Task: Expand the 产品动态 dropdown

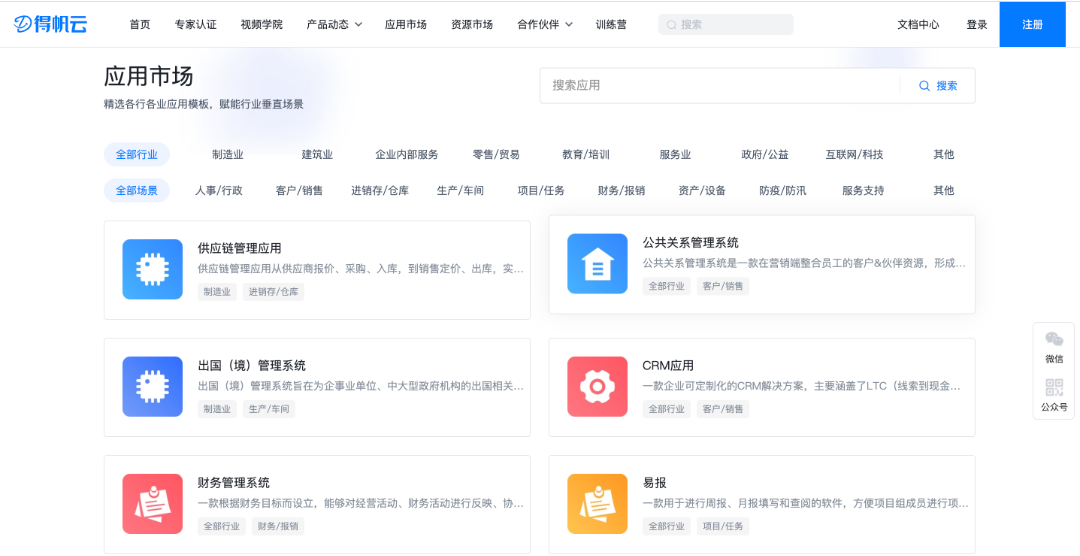Action: click(334, 25)
